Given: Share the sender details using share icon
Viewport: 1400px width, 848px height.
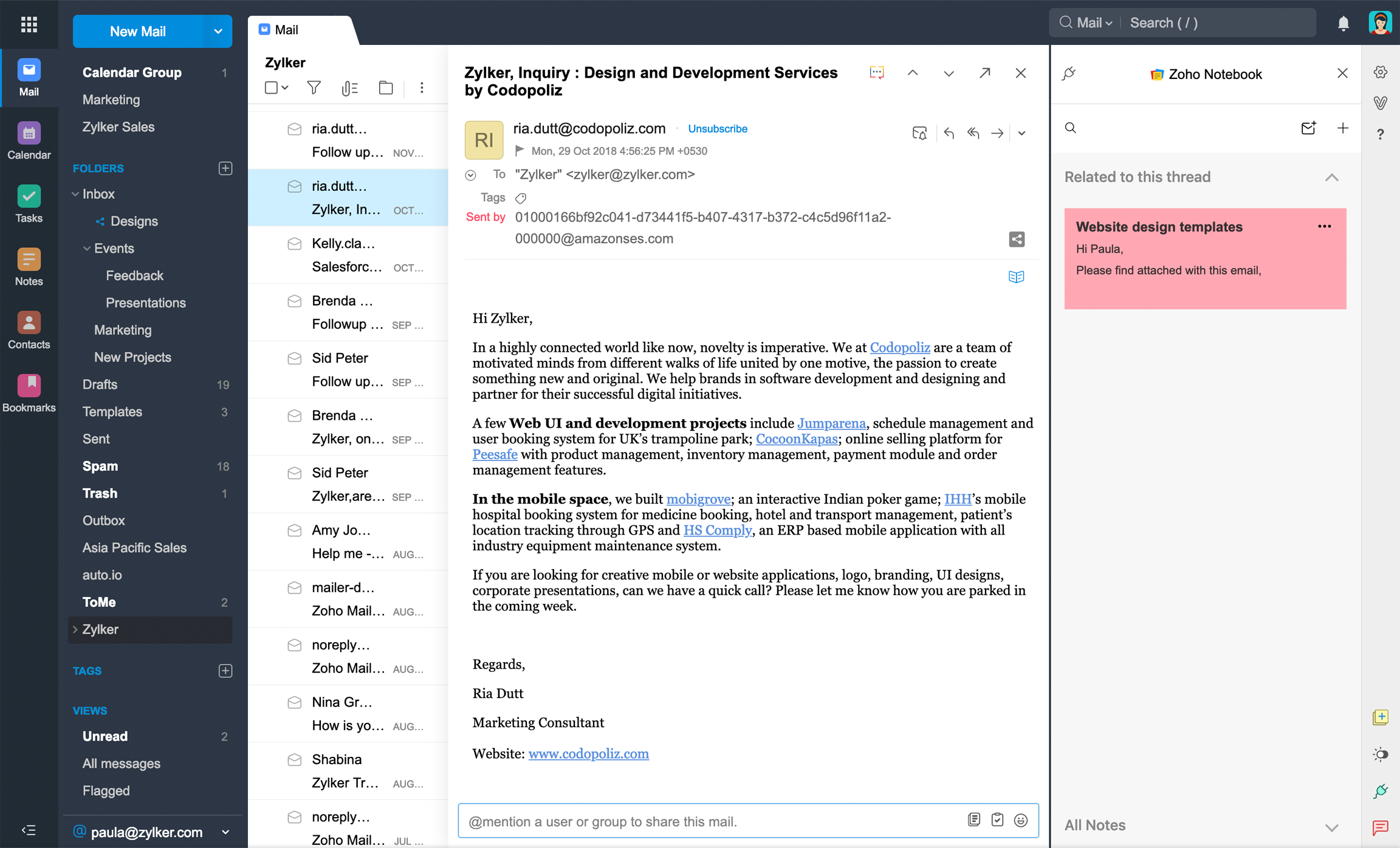Looking at the screenshot, I should click(1017, 239).
